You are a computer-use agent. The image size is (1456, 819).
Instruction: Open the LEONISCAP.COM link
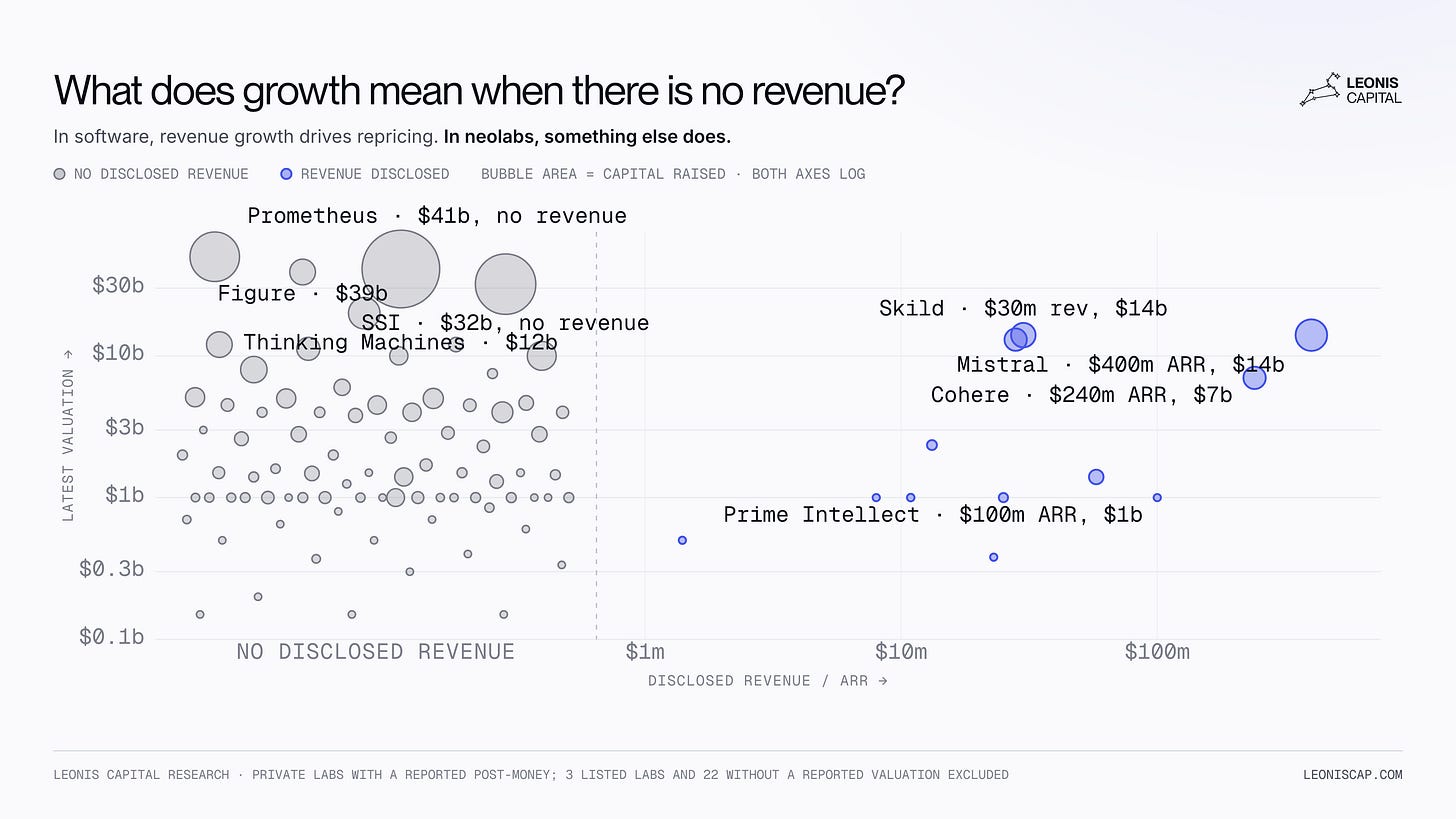coord(1352,774)
